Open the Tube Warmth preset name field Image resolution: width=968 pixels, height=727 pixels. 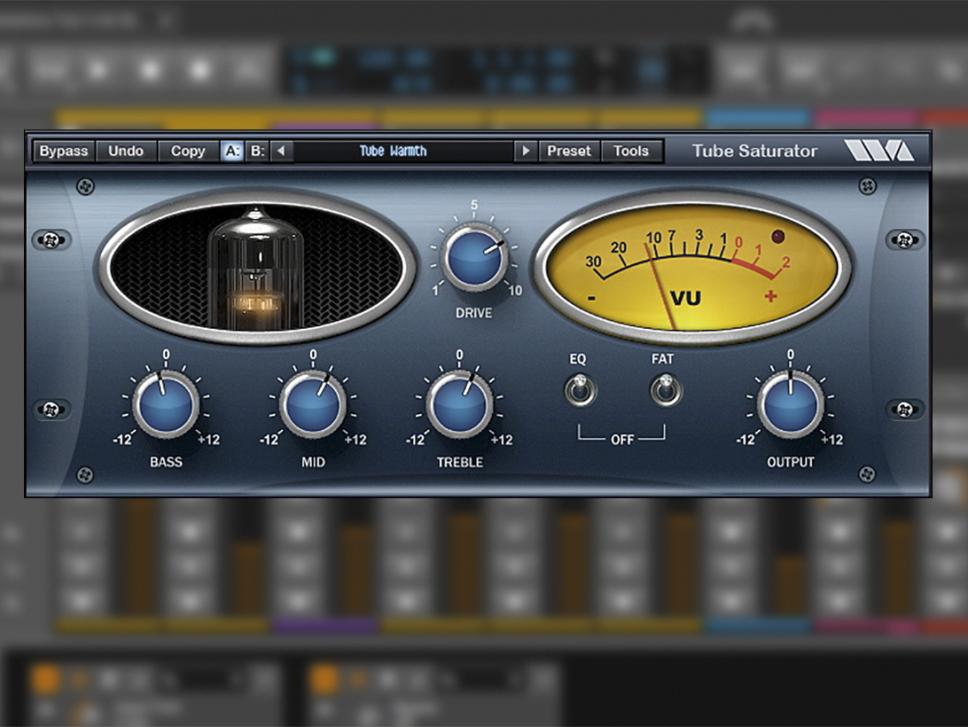point(393,151)
